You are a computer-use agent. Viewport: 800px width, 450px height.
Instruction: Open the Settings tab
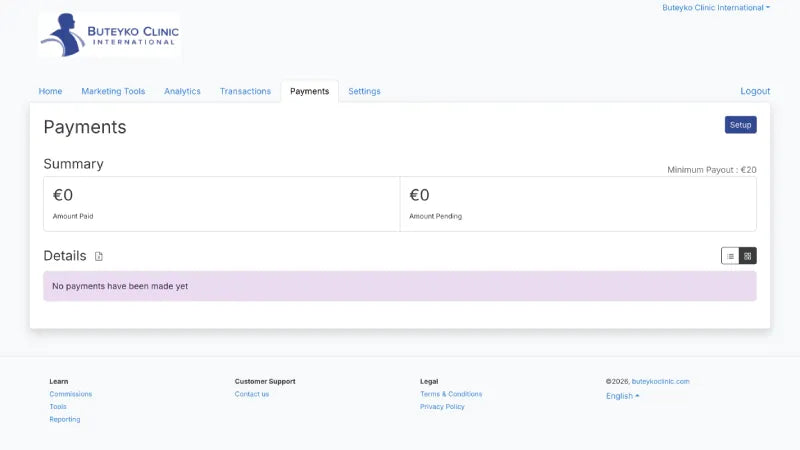pyautogui.click(x=364, y=91)
